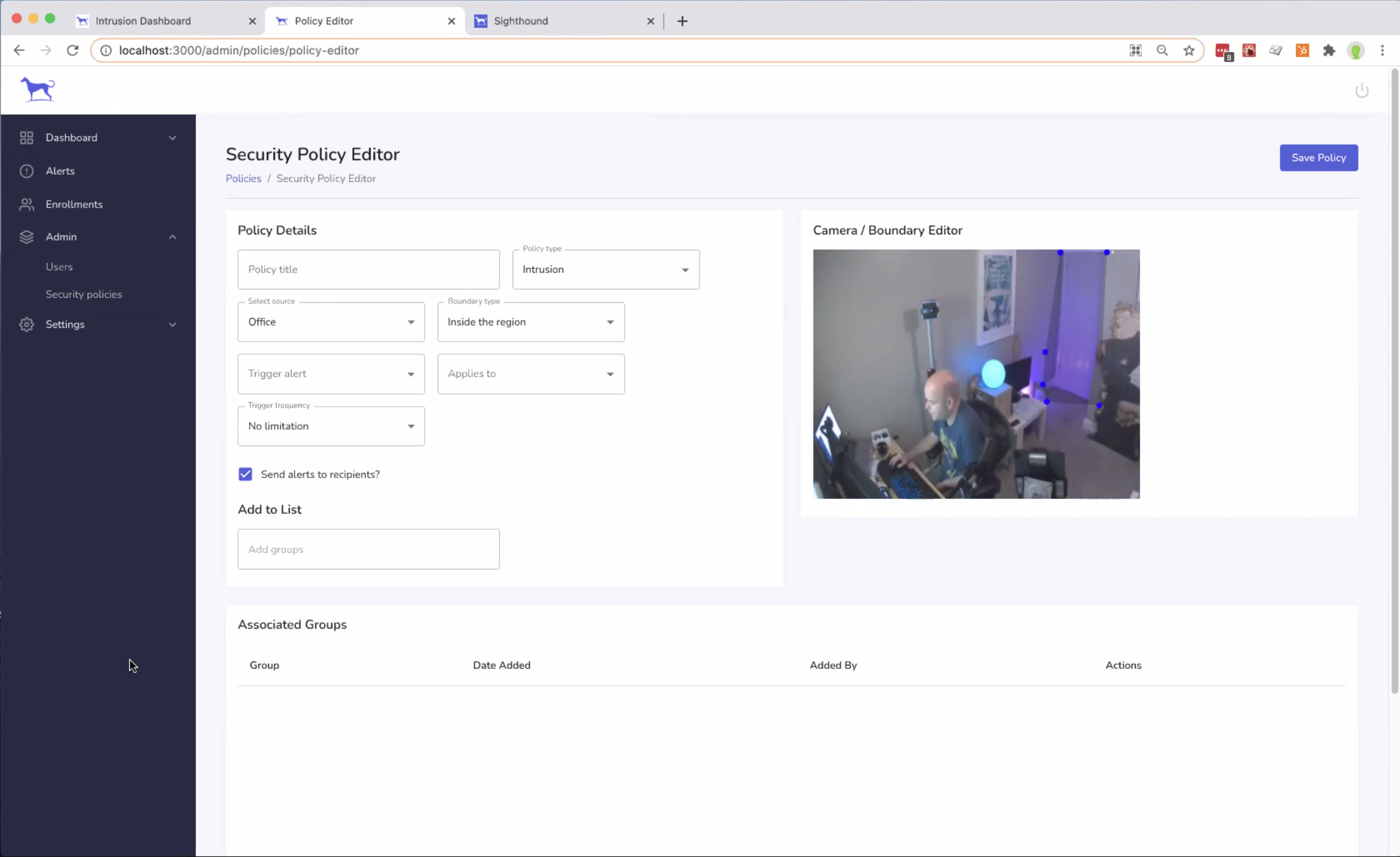This screenshot has height=857, width=1400.
Task: Open the browser extensions puzzle icon
Action: [1329, 51]
